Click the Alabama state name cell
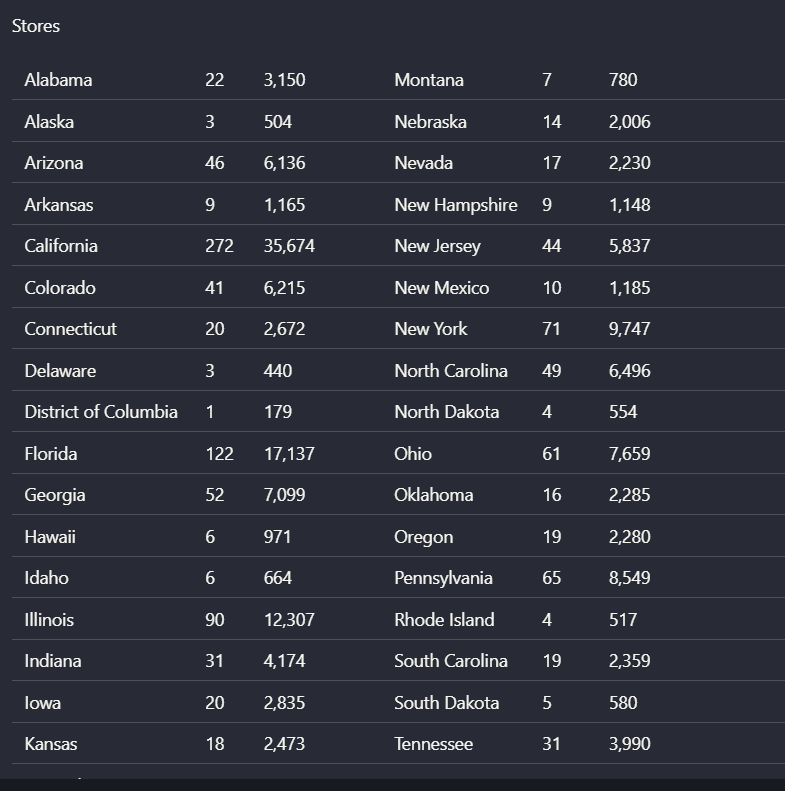Viewport: 785px width, 791px height. (x=58, y=80)
